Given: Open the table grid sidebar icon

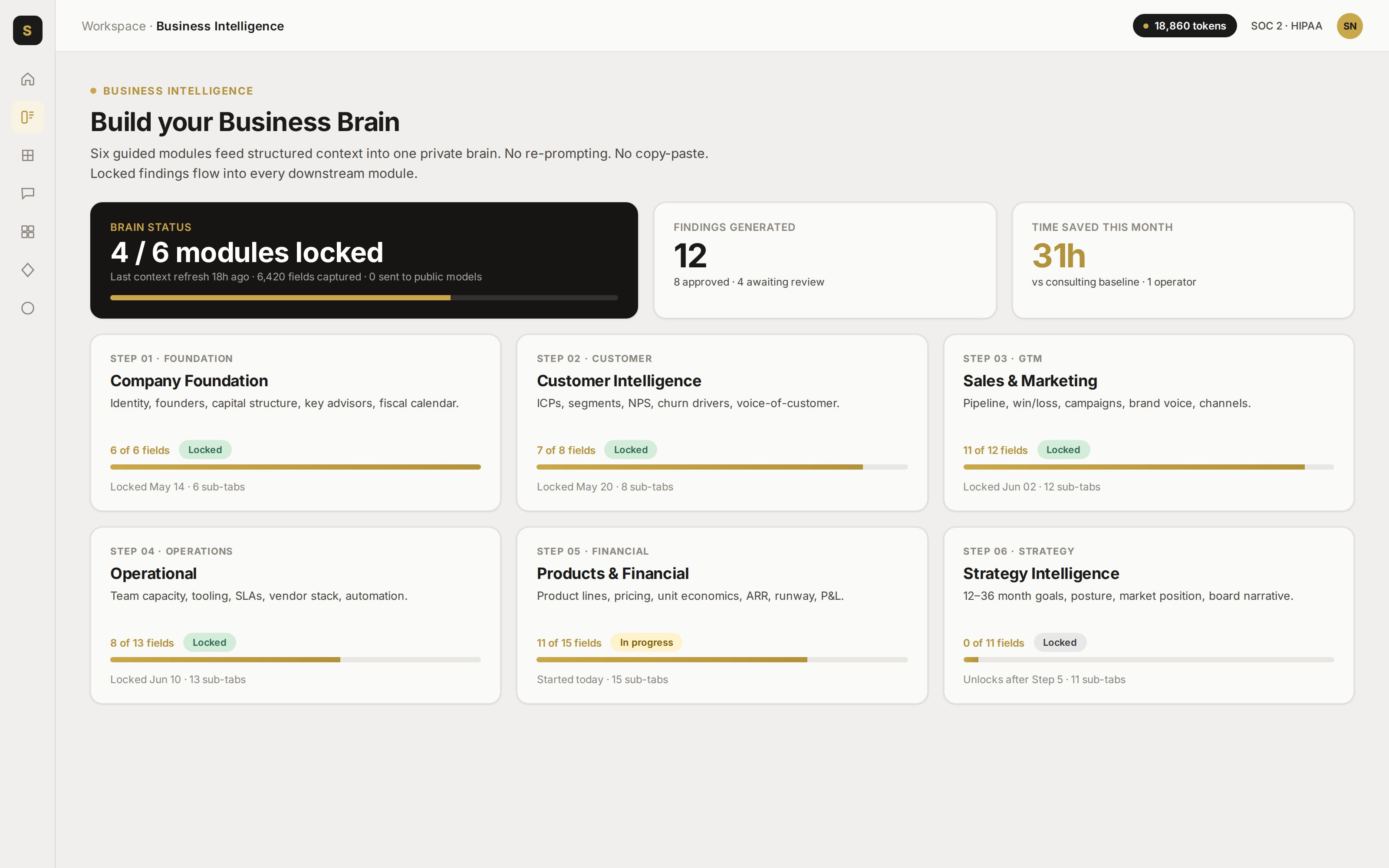Looking at the screenshot, I should [27, 155].
